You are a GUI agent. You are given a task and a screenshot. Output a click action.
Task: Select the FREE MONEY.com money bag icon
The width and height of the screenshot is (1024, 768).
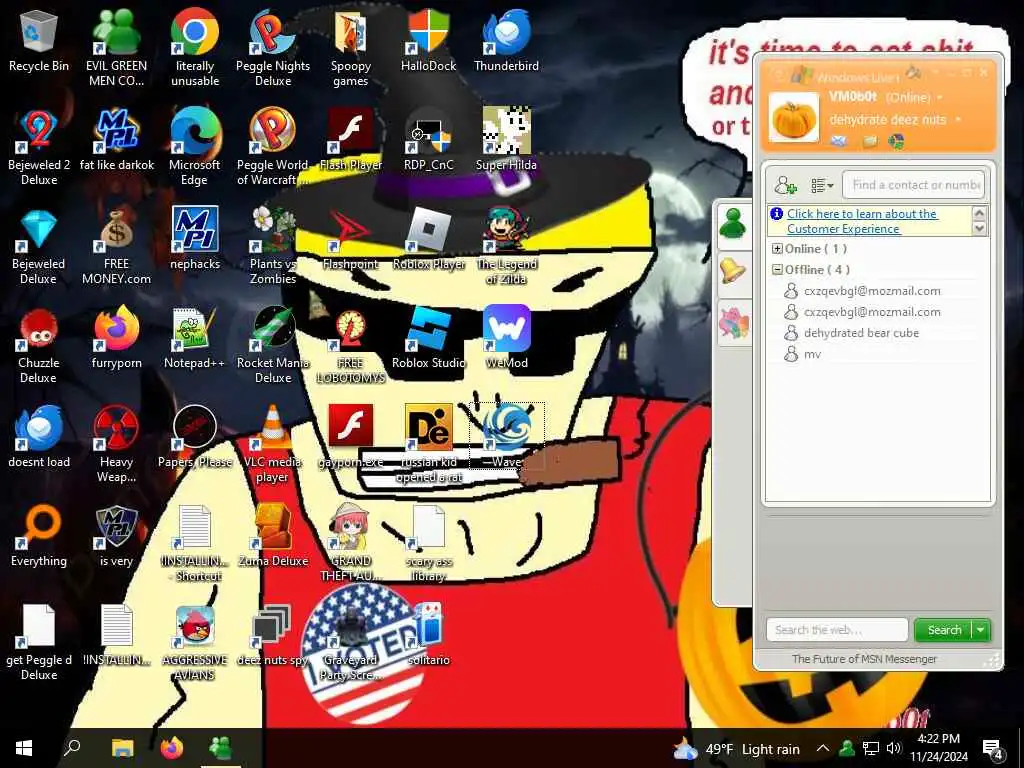click(x=116, y=246)
